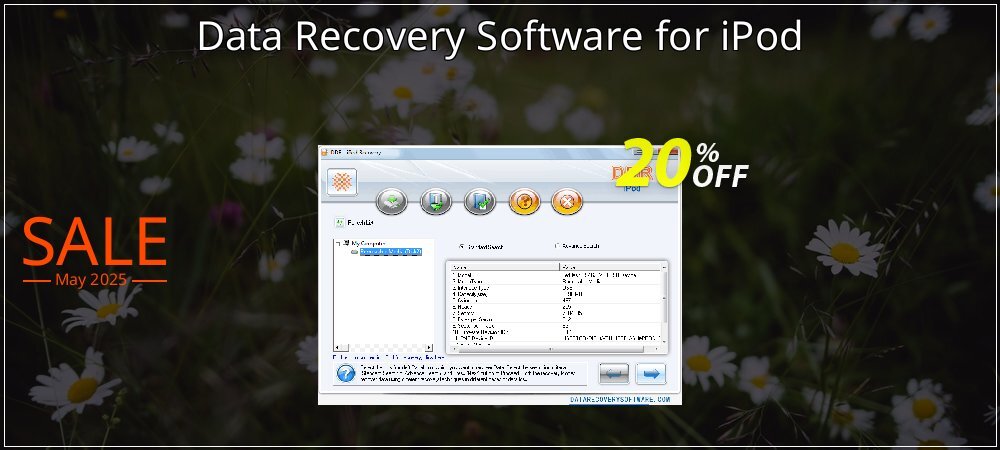Go back with the gray left arrow button
This screenshot has height=450, width=1000.
click(614, 374)
